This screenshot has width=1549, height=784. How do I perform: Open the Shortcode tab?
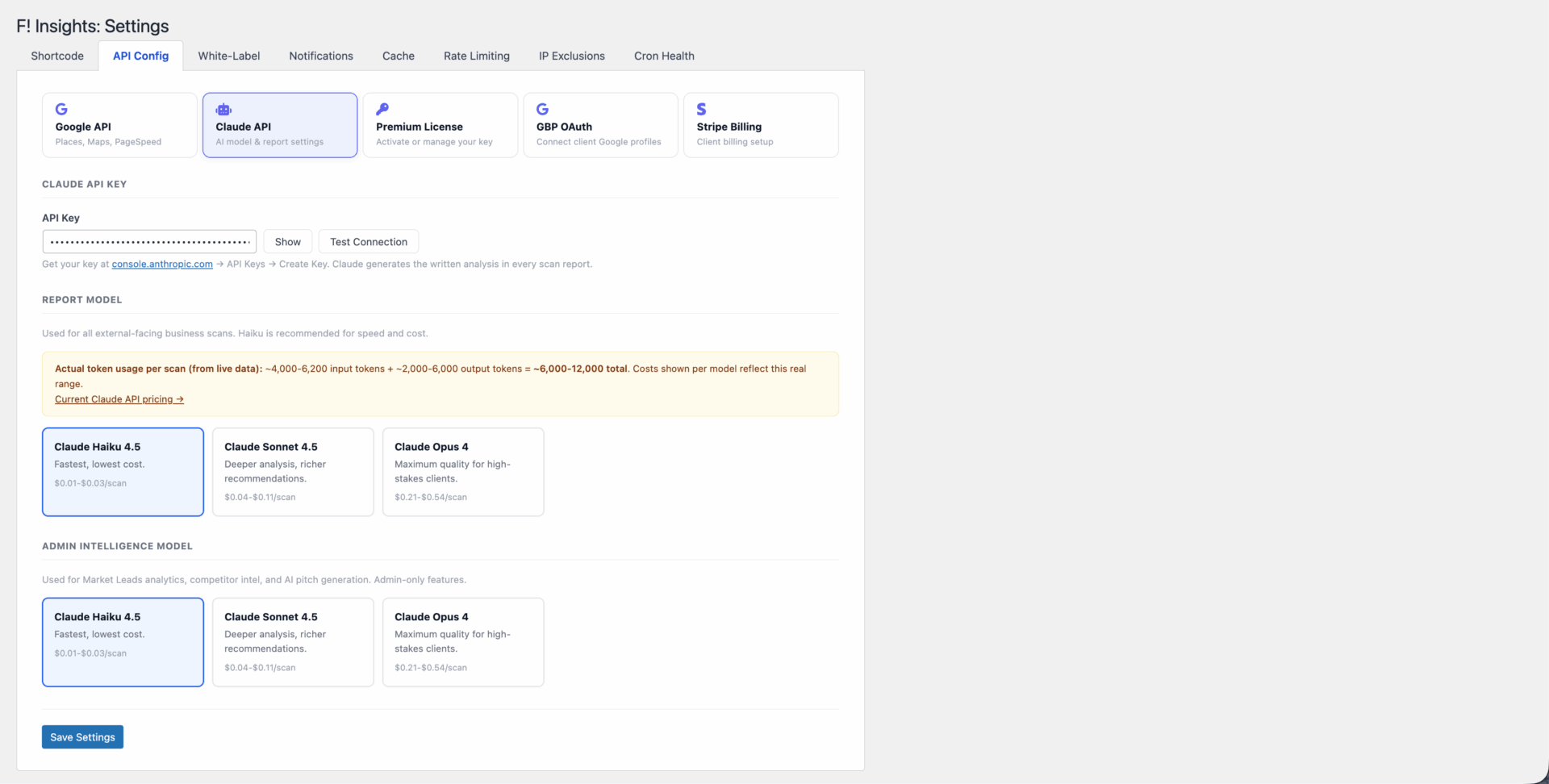tap(57, 56)
